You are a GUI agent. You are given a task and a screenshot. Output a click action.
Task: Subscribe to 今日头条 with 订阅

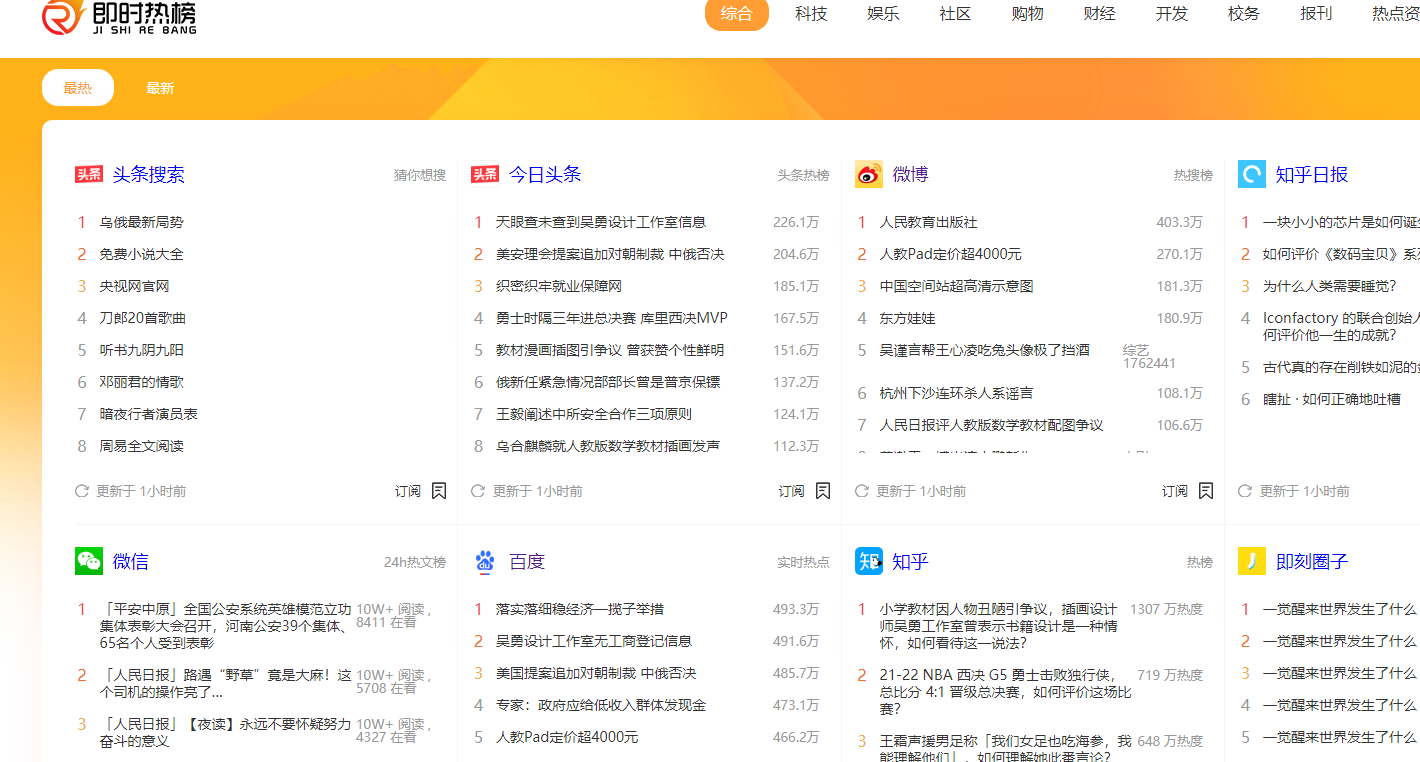pyautogui.click(x=792, y=491)
